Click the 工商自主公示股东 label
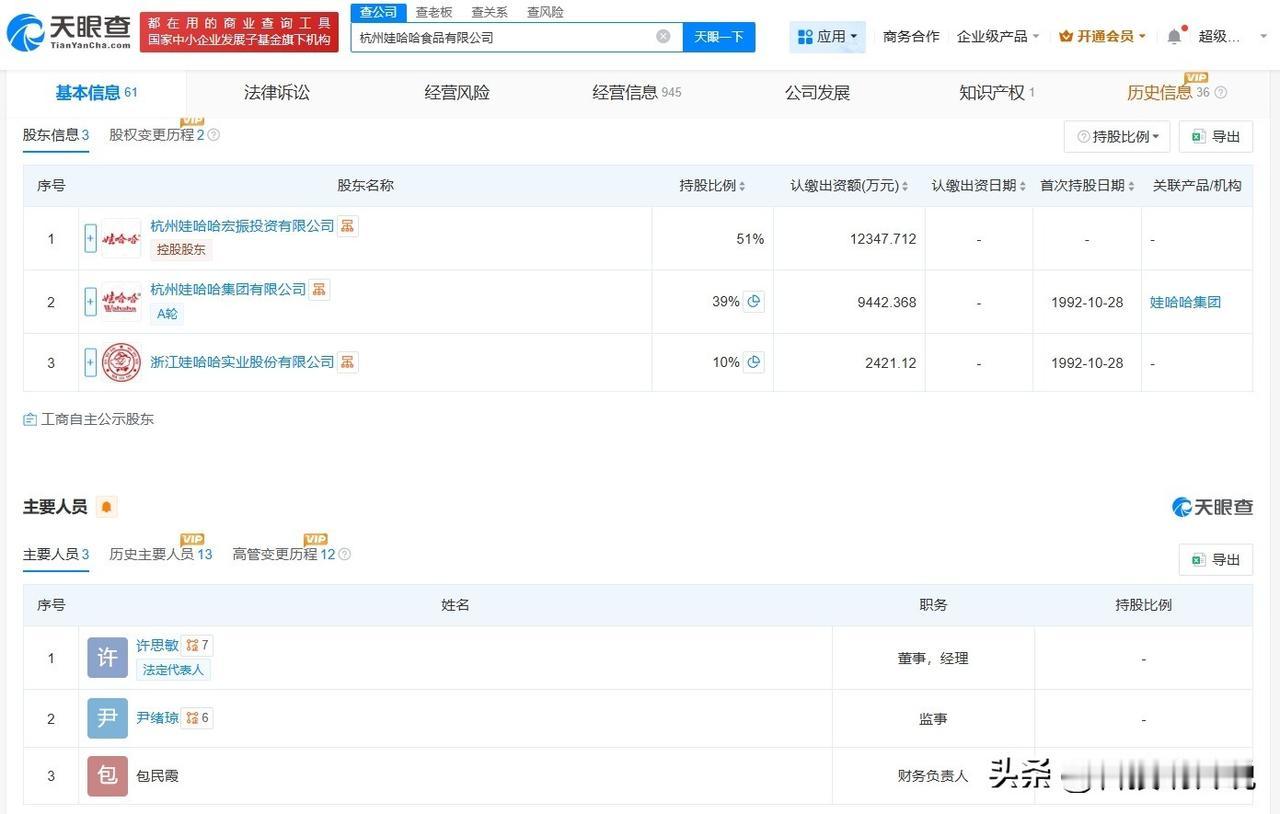The image size is (1280, 814). point(97,419)
